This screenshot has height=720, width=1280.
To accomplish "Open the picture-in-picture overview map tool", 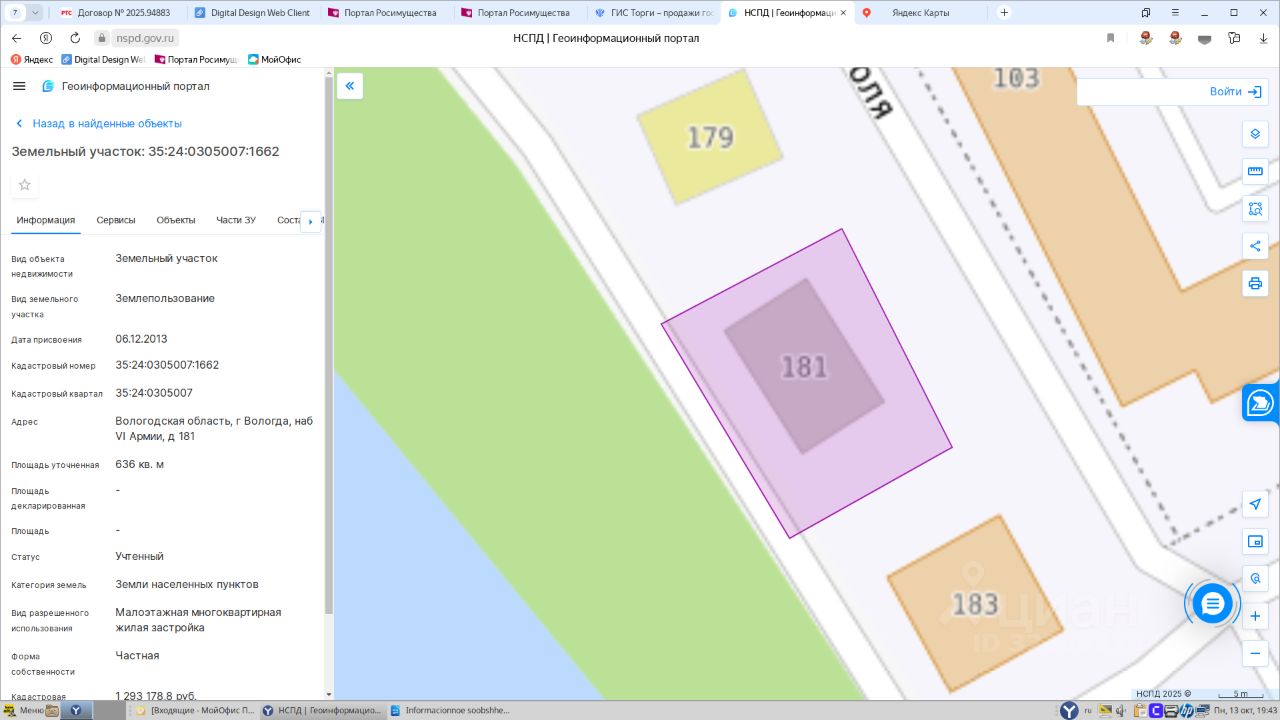I will 1255,541.
